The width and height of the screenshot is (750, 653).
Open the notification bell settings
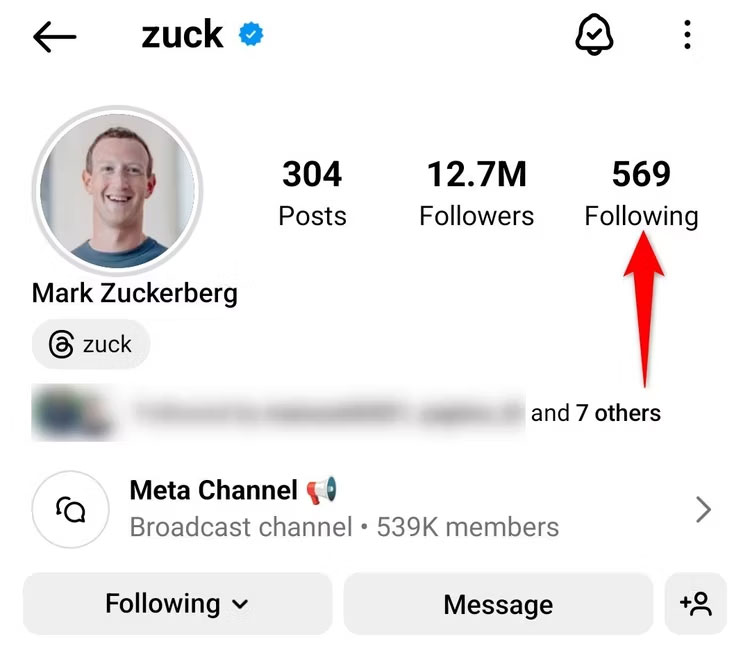tap(594, 36)
